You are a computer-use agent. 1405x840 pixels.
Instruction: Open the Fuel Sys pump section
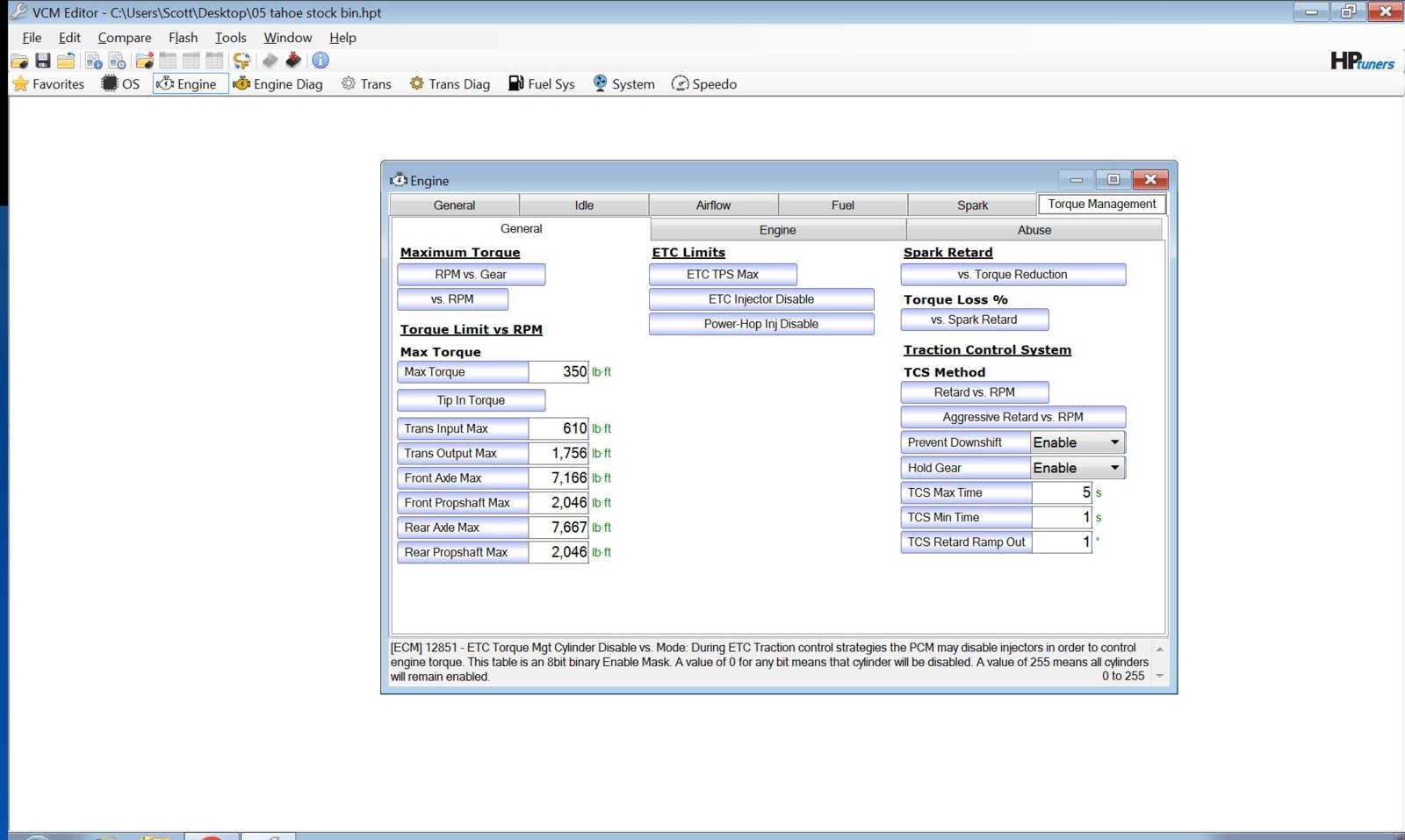542,84
